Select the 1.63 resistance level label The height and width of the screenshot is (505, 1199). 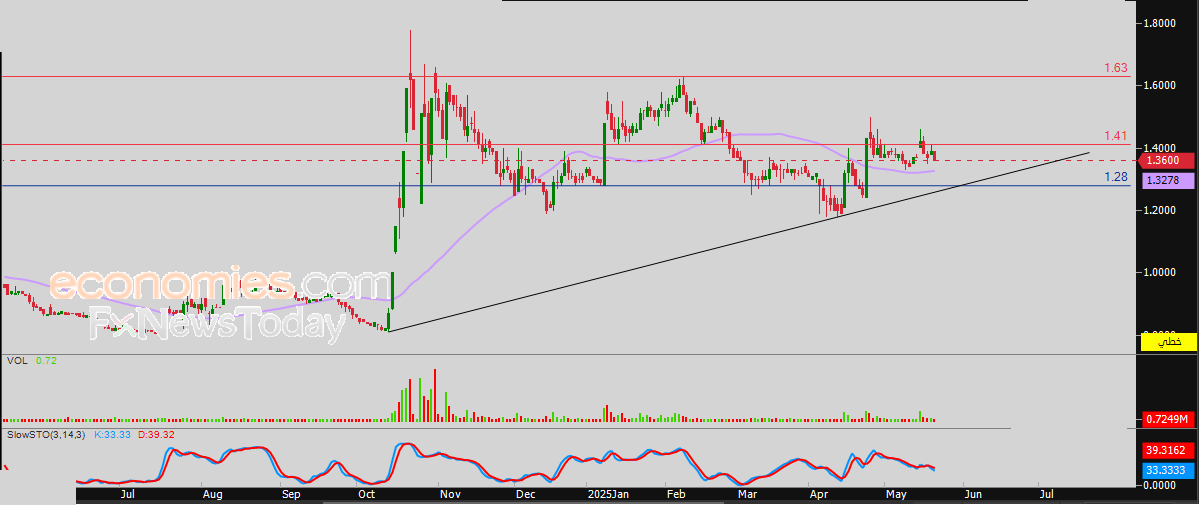1115,68
